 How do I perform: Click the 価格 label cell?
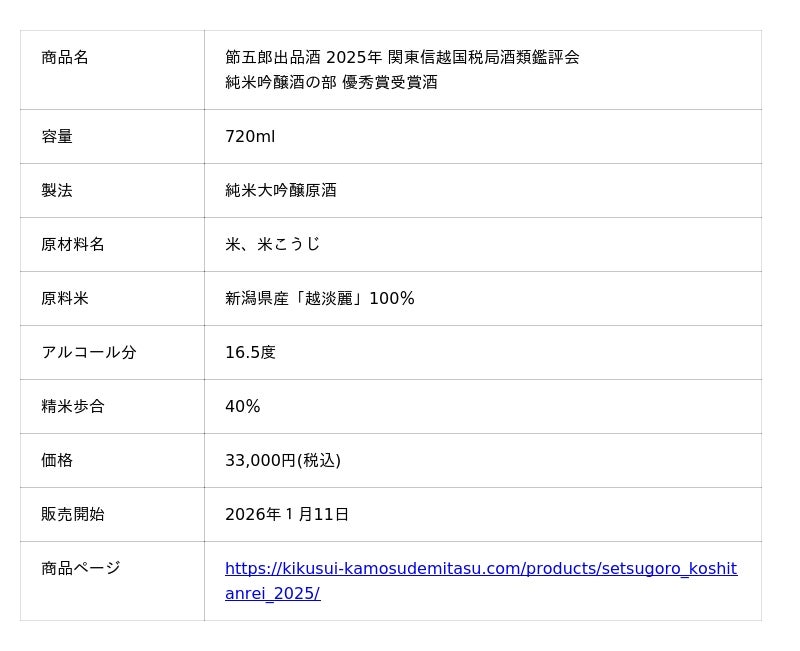coord(57,461)
